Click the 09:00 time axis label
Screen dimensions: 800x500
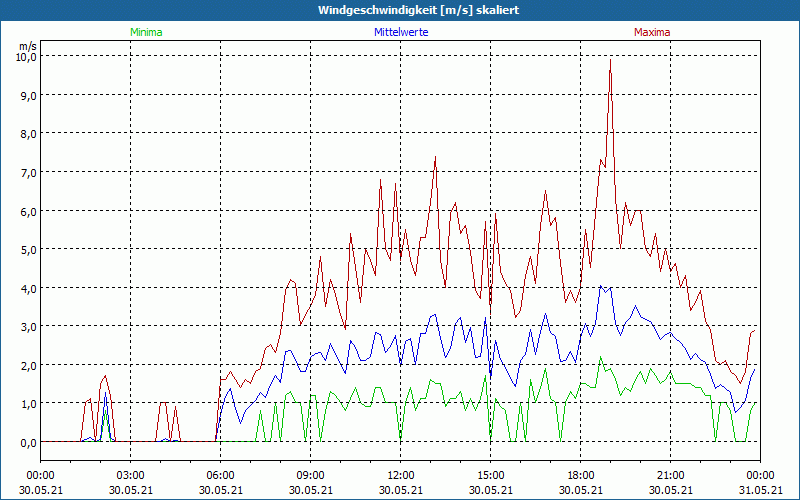point(311,476)
